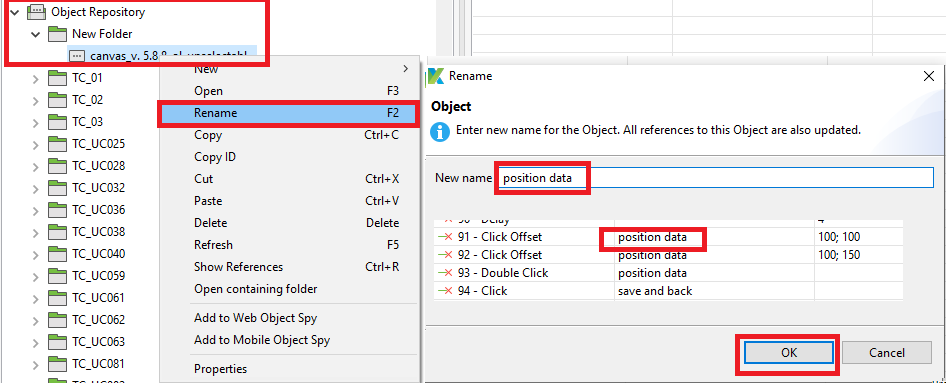Expand the TC_01 folder
This screenshot has width=946, height=383.
pyautogui.click(x=36, y=78)
